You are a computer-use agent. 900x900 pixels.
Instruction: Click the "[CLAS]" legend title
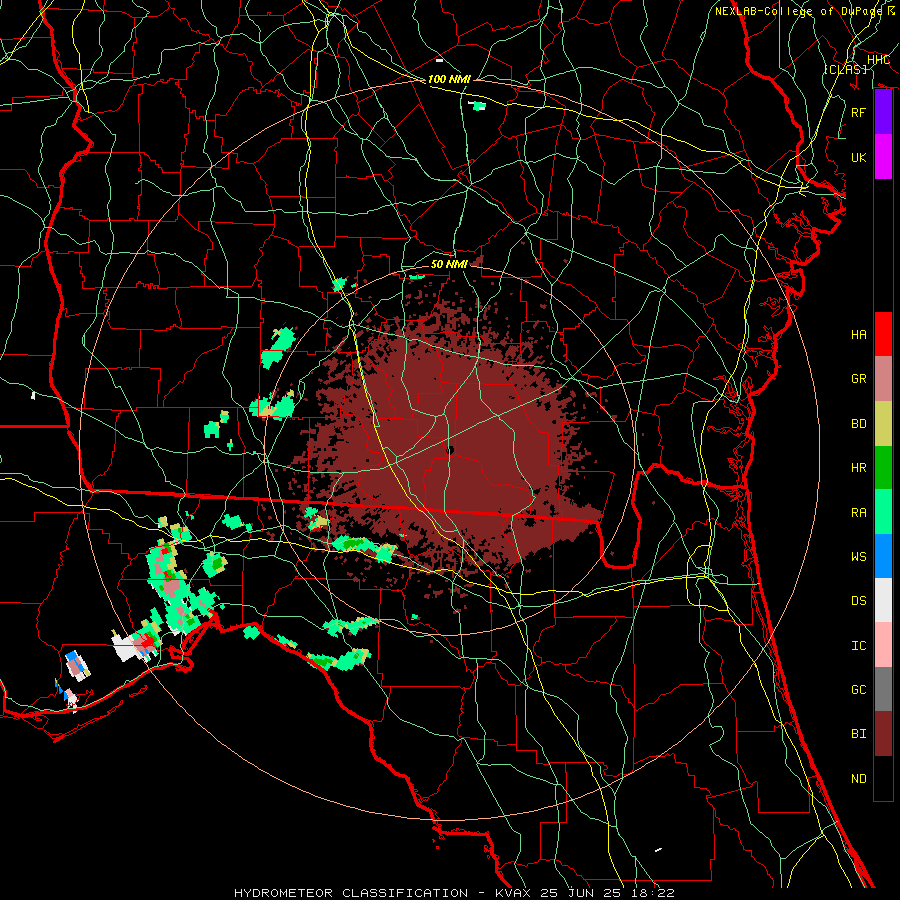click(x=845, y=69)
